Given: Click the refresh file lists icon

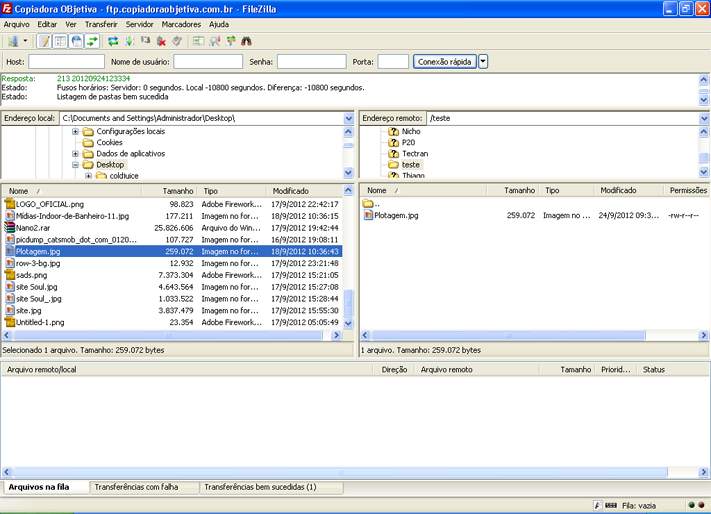Looking at the screenshot, I should point(113,41).
